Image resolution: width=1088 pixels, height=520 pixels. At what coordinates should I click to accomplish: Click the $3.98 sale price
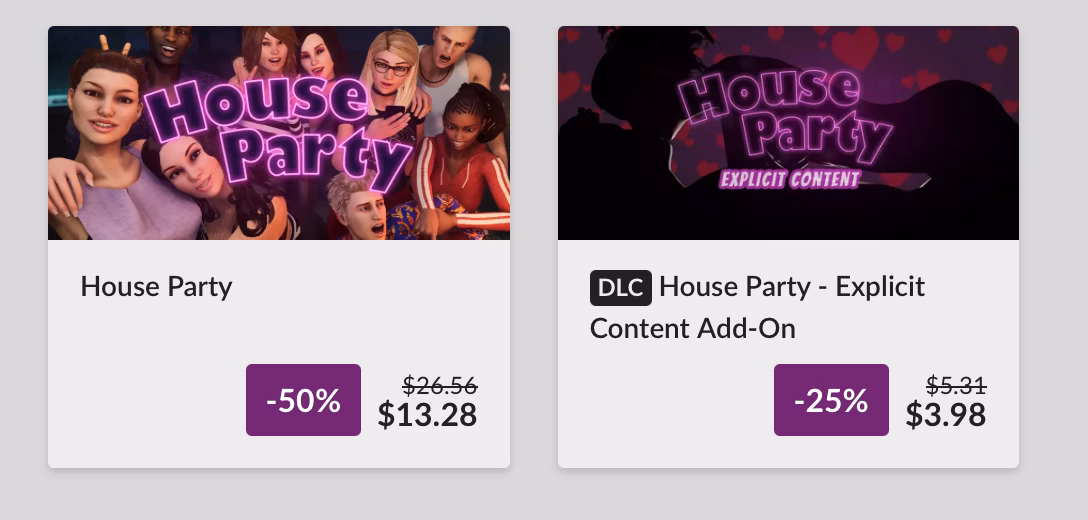945,414
